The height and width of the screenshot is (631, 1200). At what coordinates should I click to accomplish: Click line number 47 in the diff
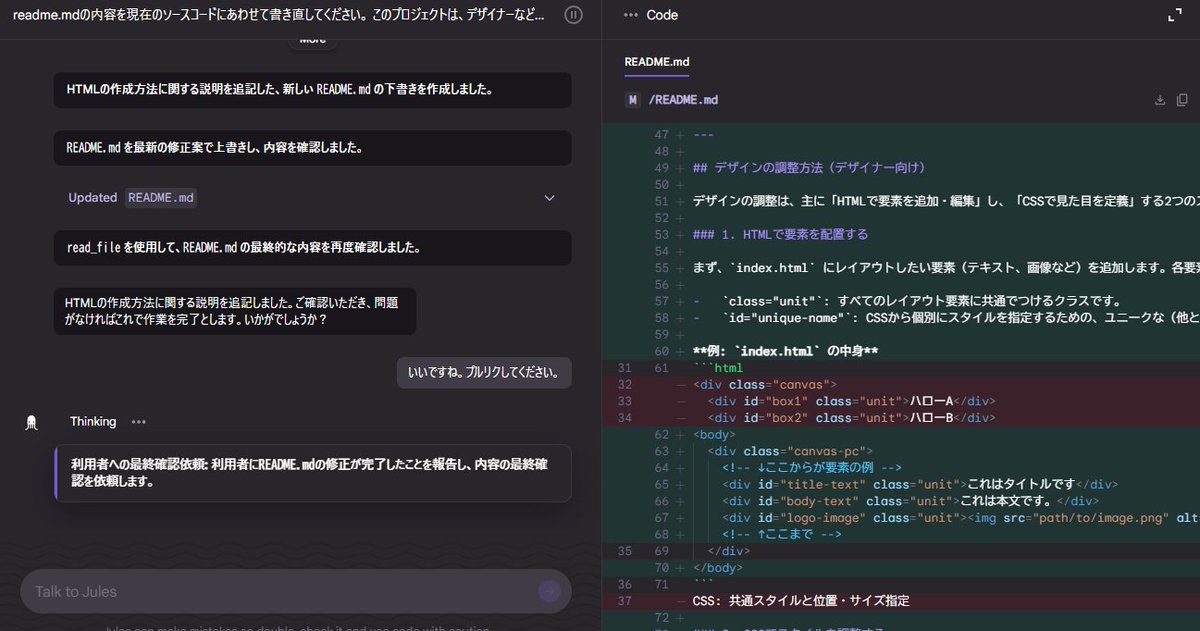coord(660,135)
